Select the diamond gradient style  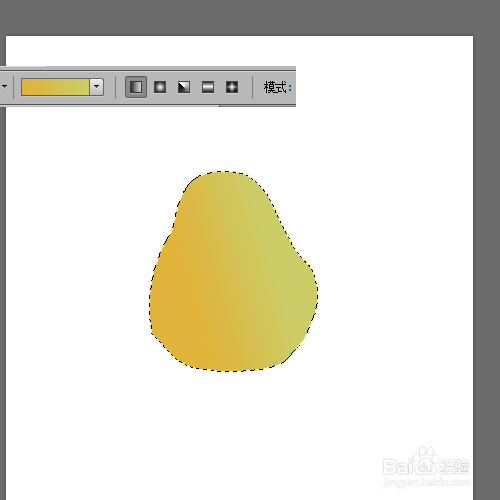(x=232, y=87)
